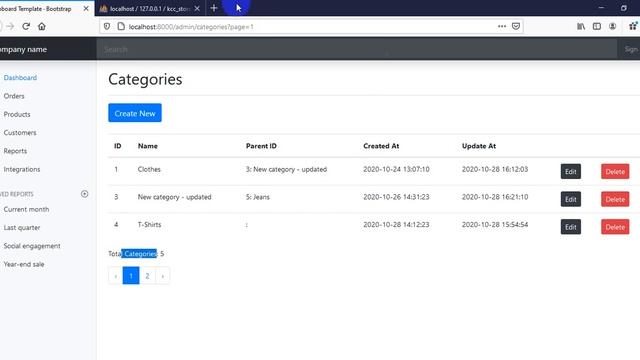
Task: Add a saved report plus icon
Action: click(x=84, y=194)
